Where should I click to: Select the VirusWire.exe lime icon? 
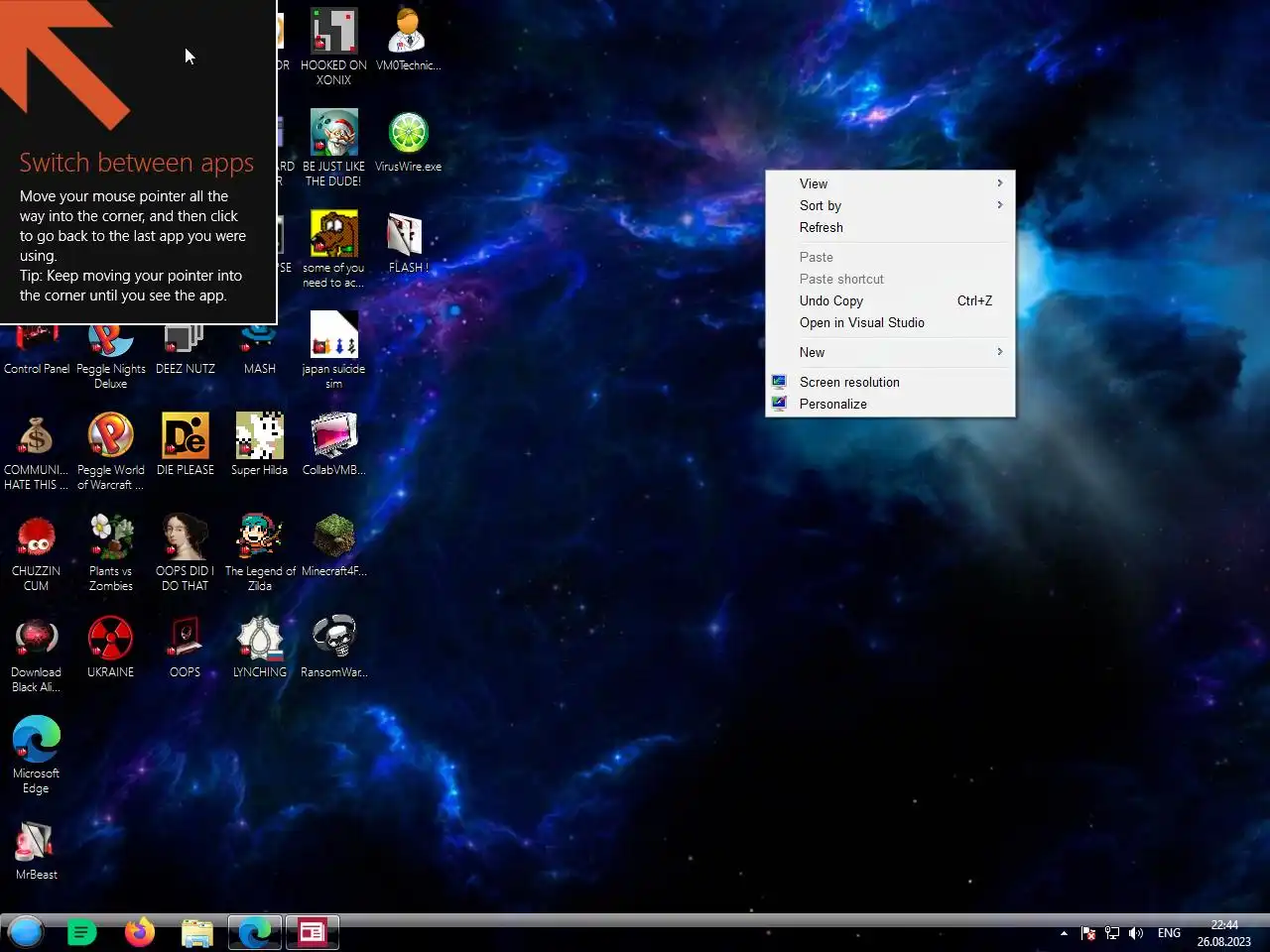408,141
